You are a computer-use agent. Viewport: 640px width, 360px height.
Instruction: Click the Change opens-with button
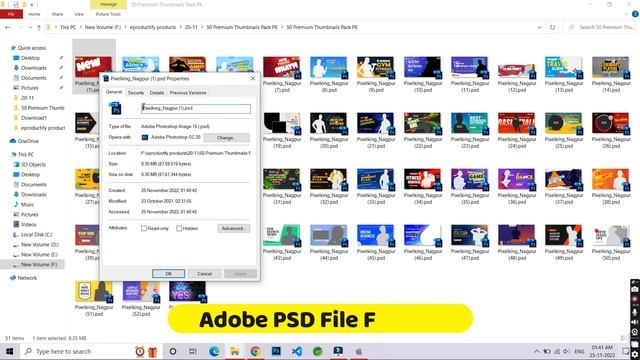pyautogui.click(x=226, y=138)
